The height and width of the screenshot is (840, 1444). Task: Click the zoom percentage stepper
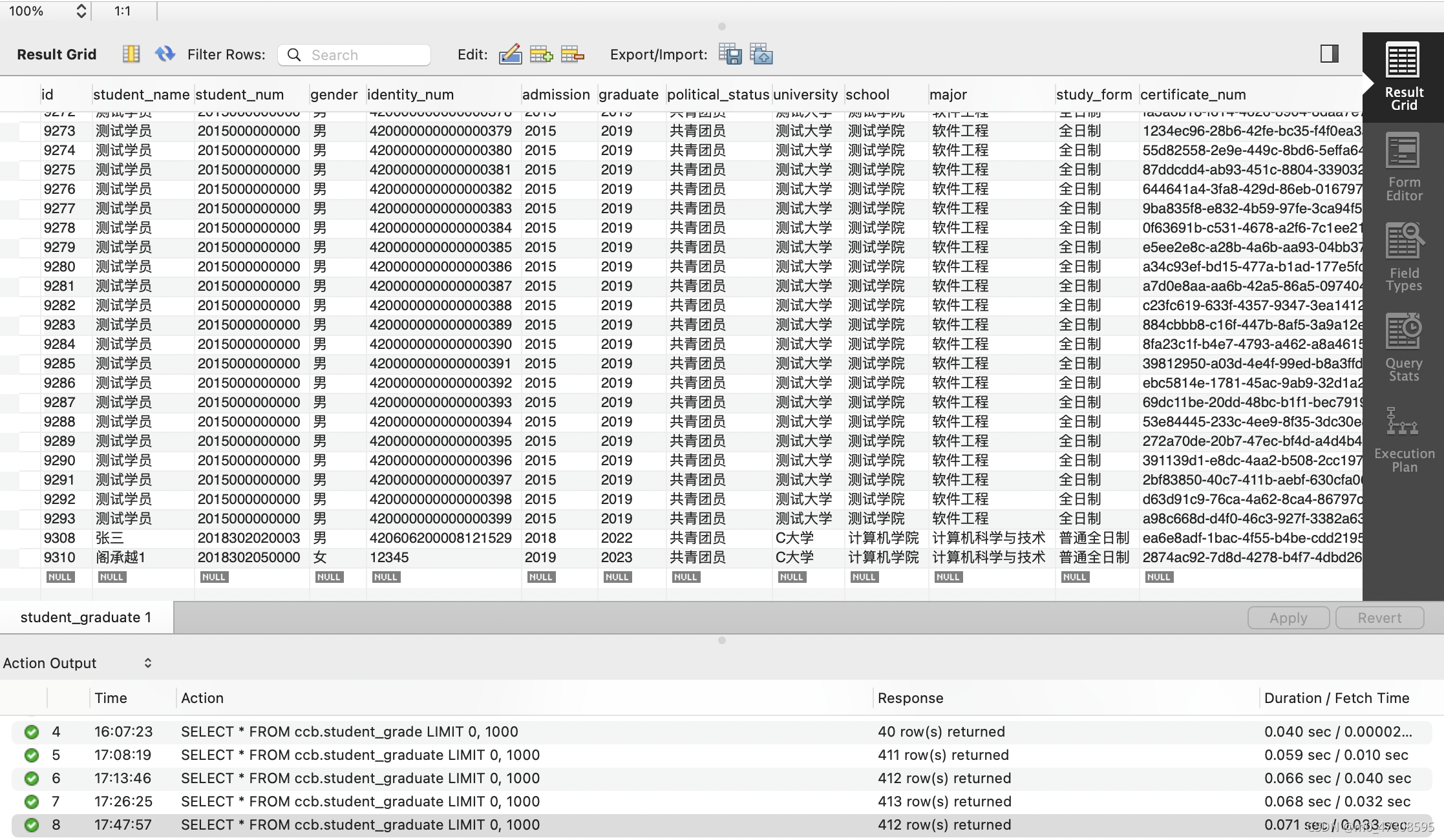pyautogui.click(x=81, y=11)
